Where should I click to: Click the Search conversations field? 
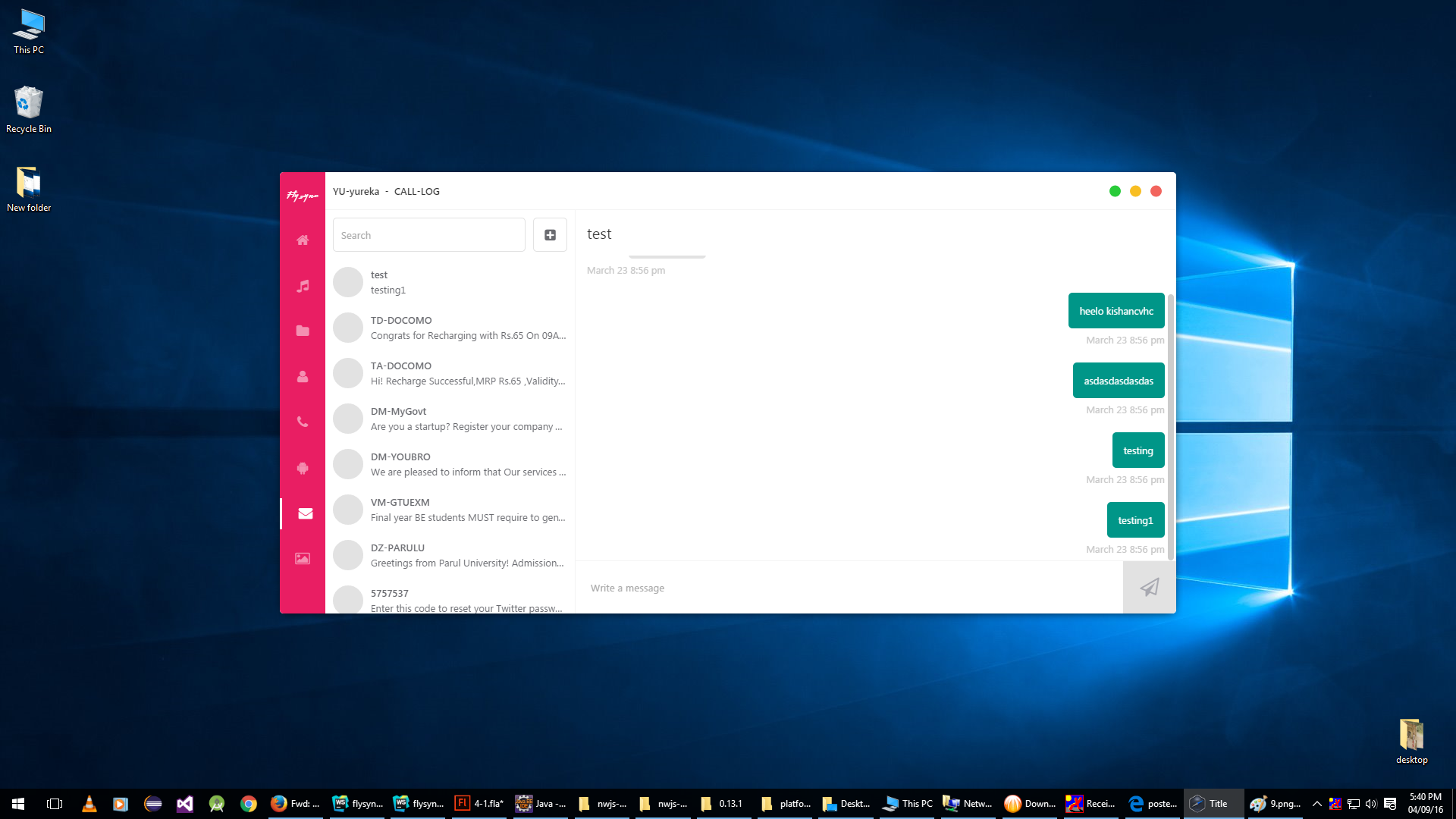[x=428, y=235]
